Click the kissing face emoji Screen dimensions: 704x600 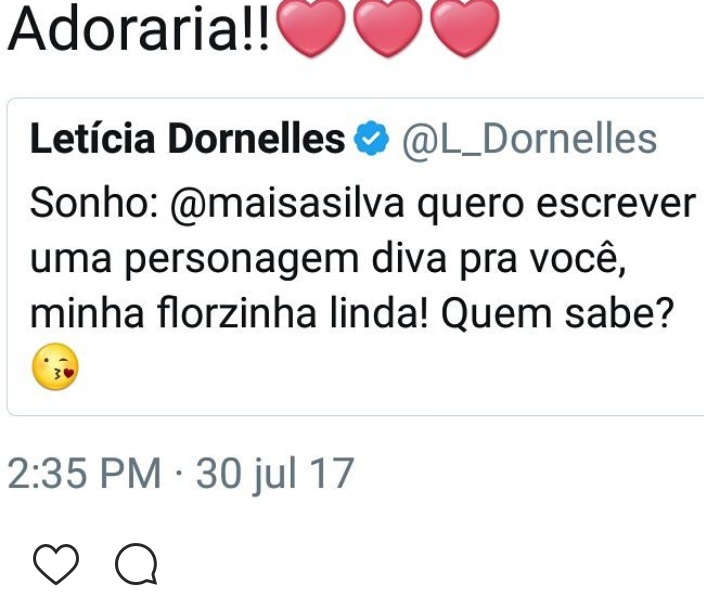point(54,370)
